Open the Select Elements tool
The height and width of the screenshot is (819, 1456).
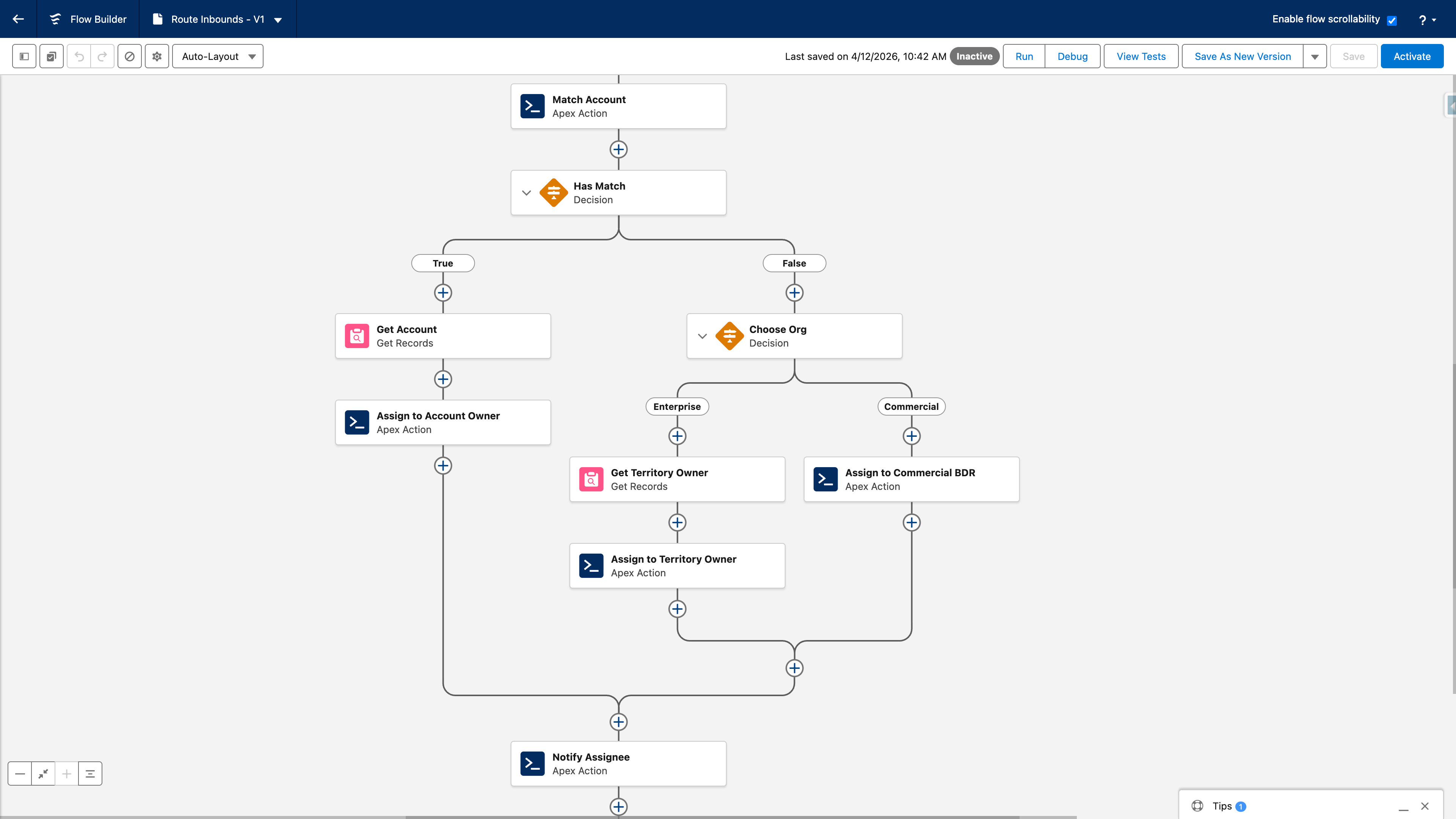coord(51,56)
